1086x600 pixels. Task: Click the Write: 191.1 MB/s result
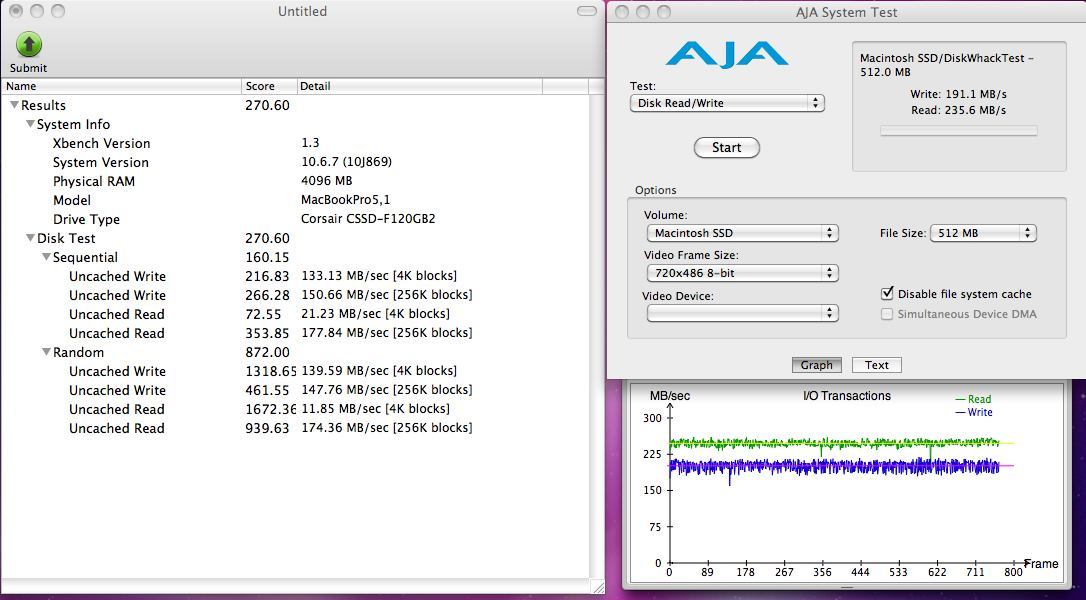pyautogui.click(x=959, y=94)
